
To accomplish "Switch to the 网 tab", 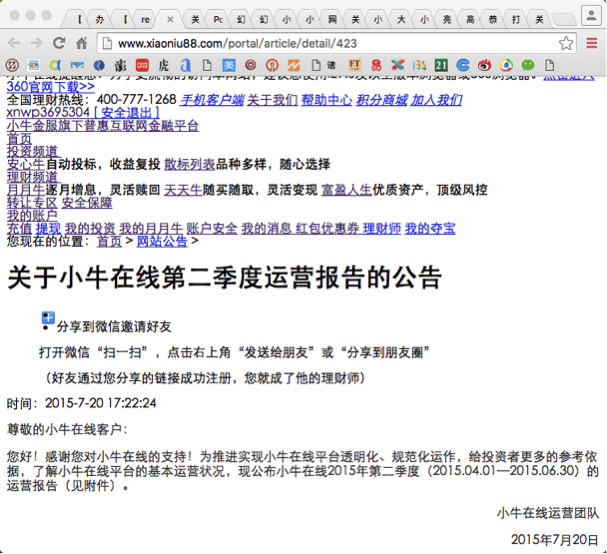I will (x=333, y=19).
